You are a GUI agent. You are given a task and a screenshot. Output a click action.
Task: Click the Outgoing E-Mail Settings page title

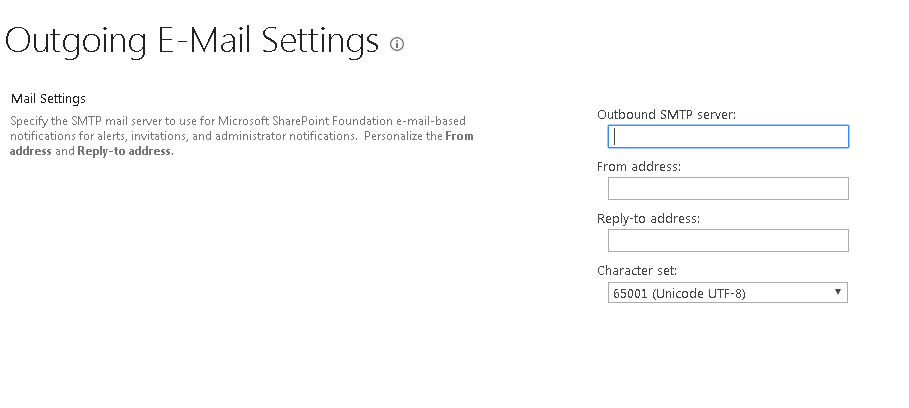(x=191, y=41)
